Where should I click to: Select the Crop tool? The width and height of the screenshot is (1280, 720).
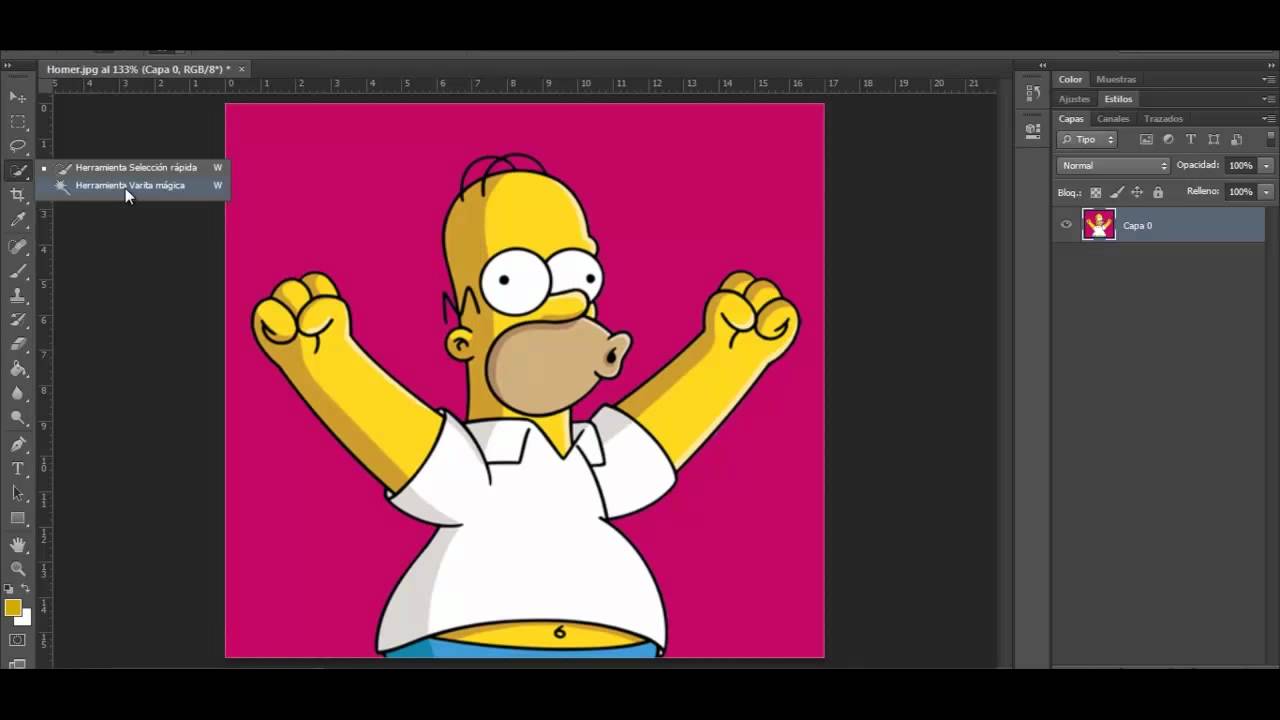click(x=18, y=195)
